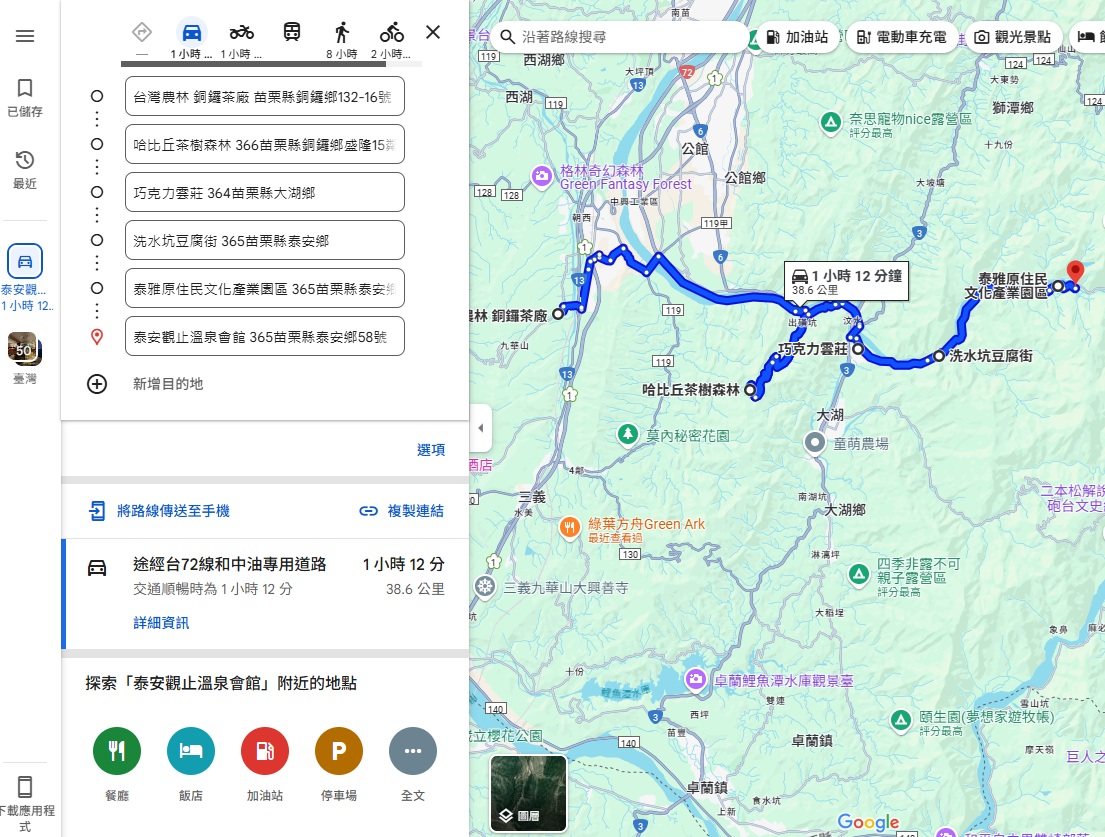This screenshot has width=1105, height=837.
Task: Edit the 哈比丘茶樹森林 stop field
Action: [x=265, y=144]
